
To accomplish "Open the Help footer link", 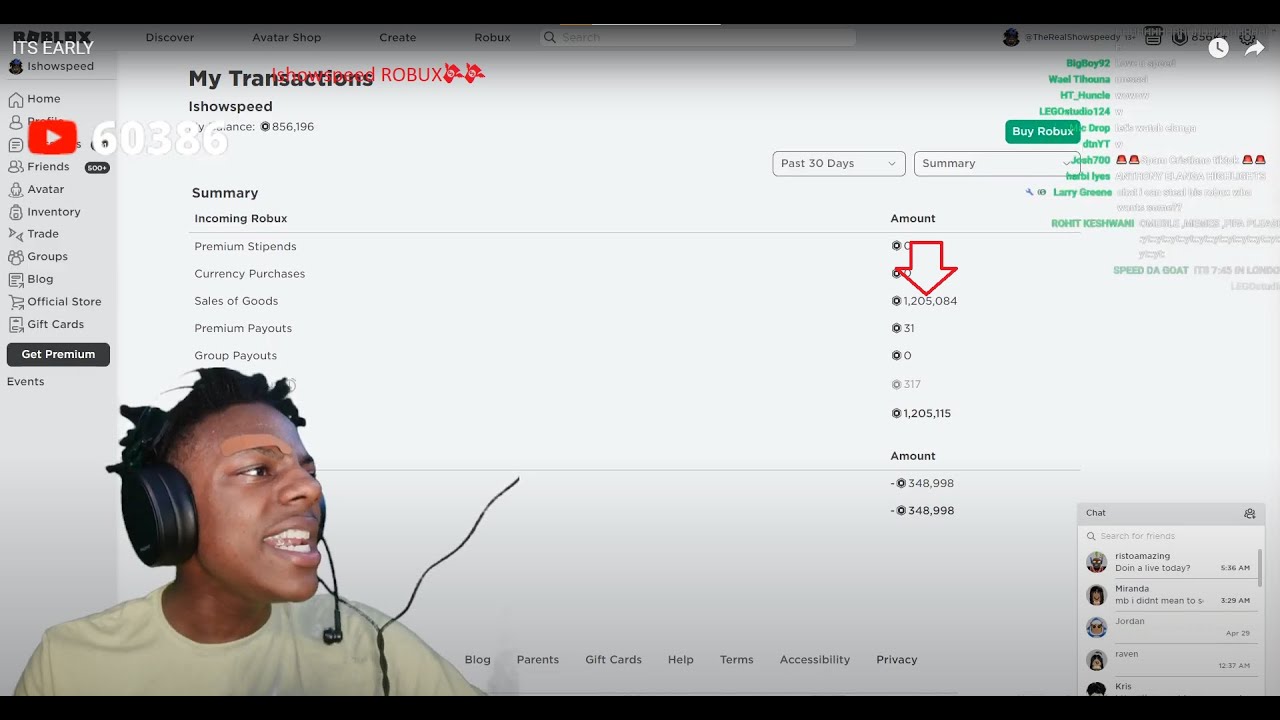I will click(681, 659).
